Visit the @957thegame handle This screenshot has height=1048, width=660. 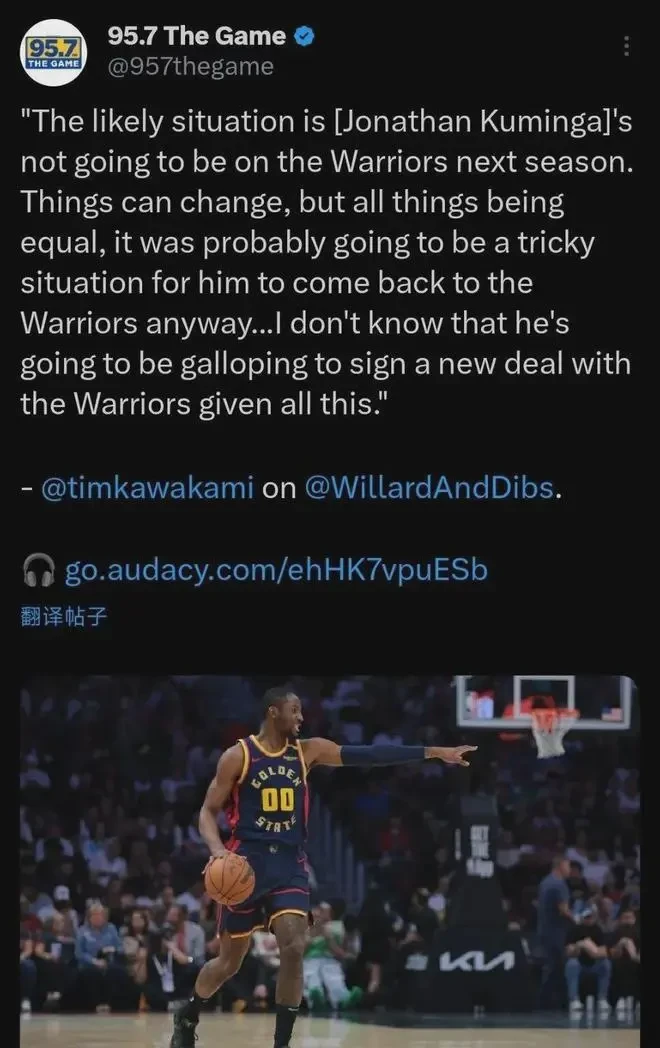click(191, 67)
